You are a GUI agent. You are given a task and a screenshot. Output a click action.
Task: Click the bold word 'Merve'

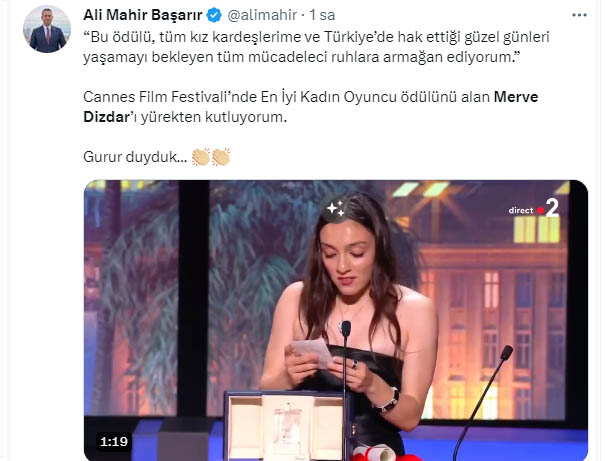point(516,97)
